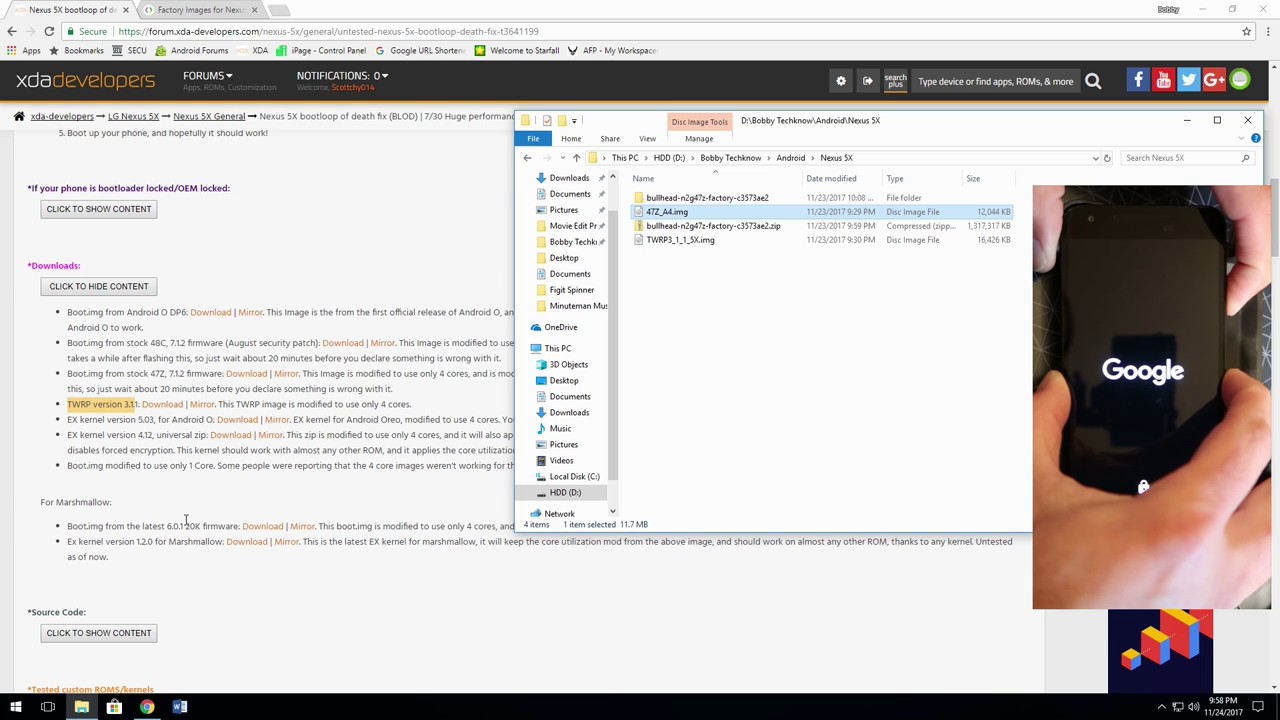
Task: Open XDA Twitter icon
Action: 1189,81
